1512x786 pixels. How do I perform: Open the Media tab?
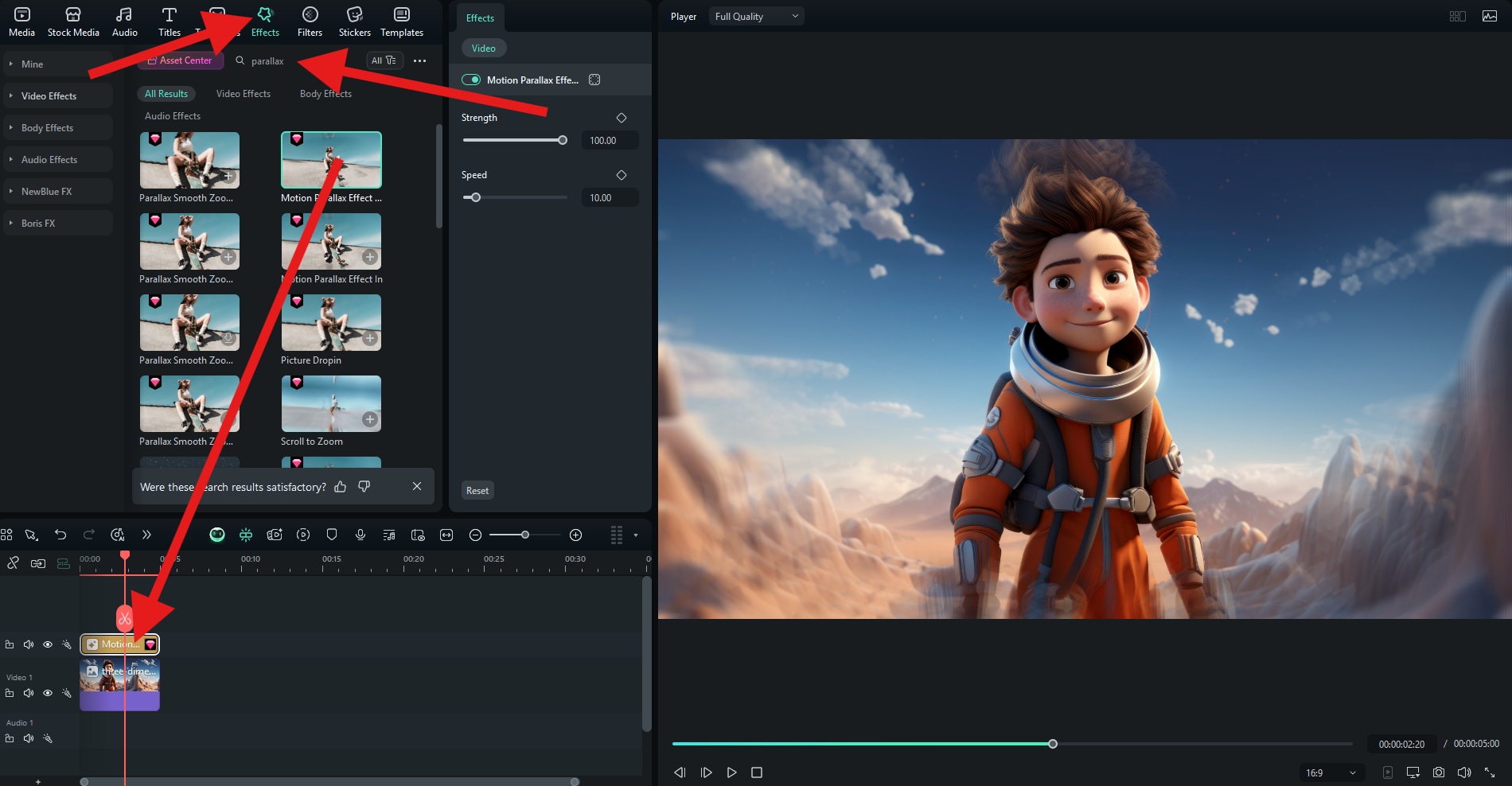tap(21, 22)
